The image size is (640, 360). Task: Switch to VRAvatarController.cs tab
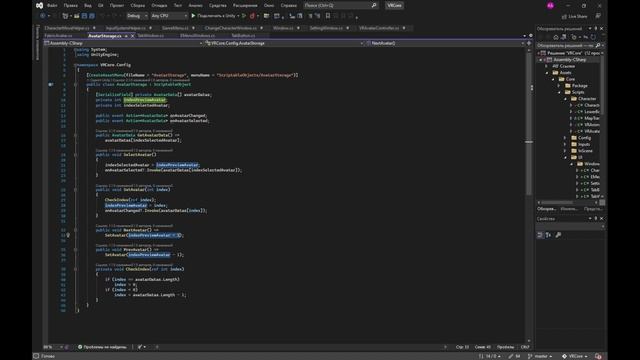click(379, 28)
